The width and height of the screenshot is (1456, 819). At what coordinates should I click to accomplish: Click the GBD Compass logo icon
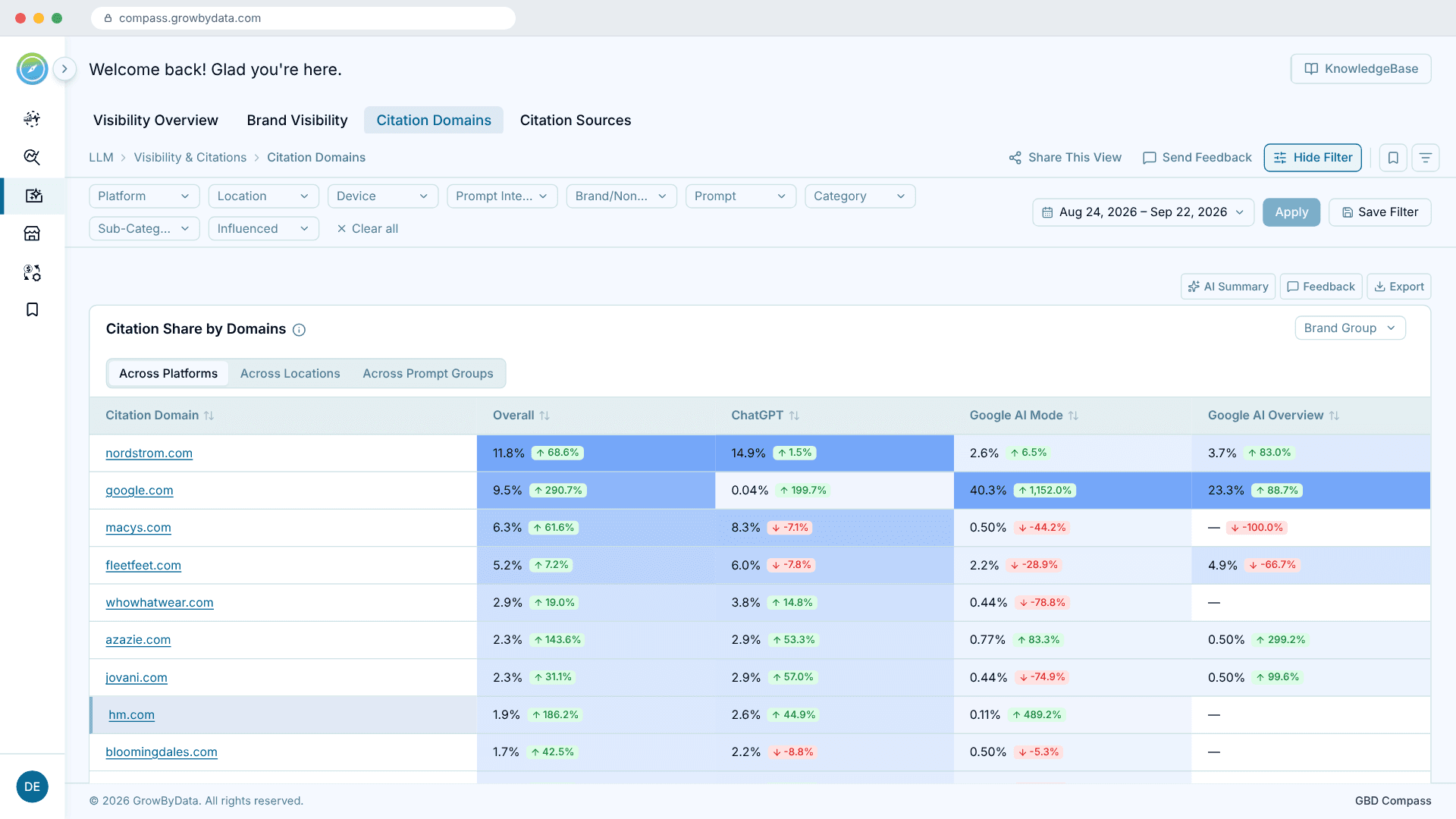(x=33, y=69)
